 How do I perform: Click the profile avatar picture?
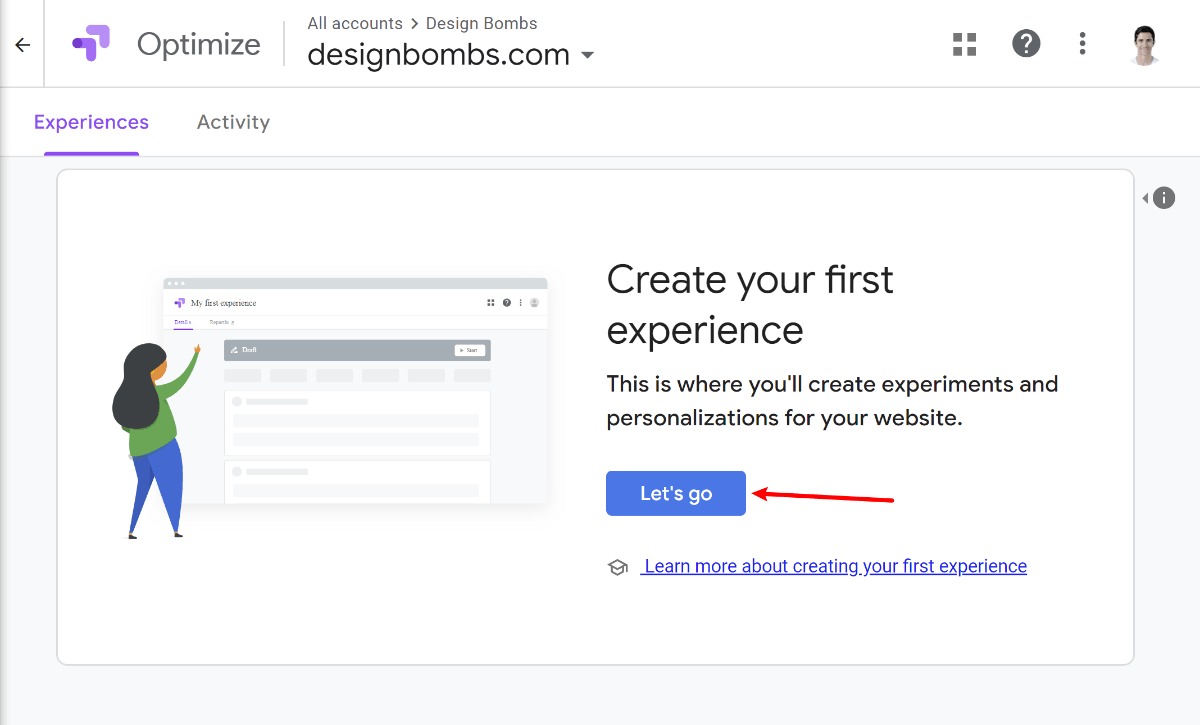click(x=1144, y=43)
